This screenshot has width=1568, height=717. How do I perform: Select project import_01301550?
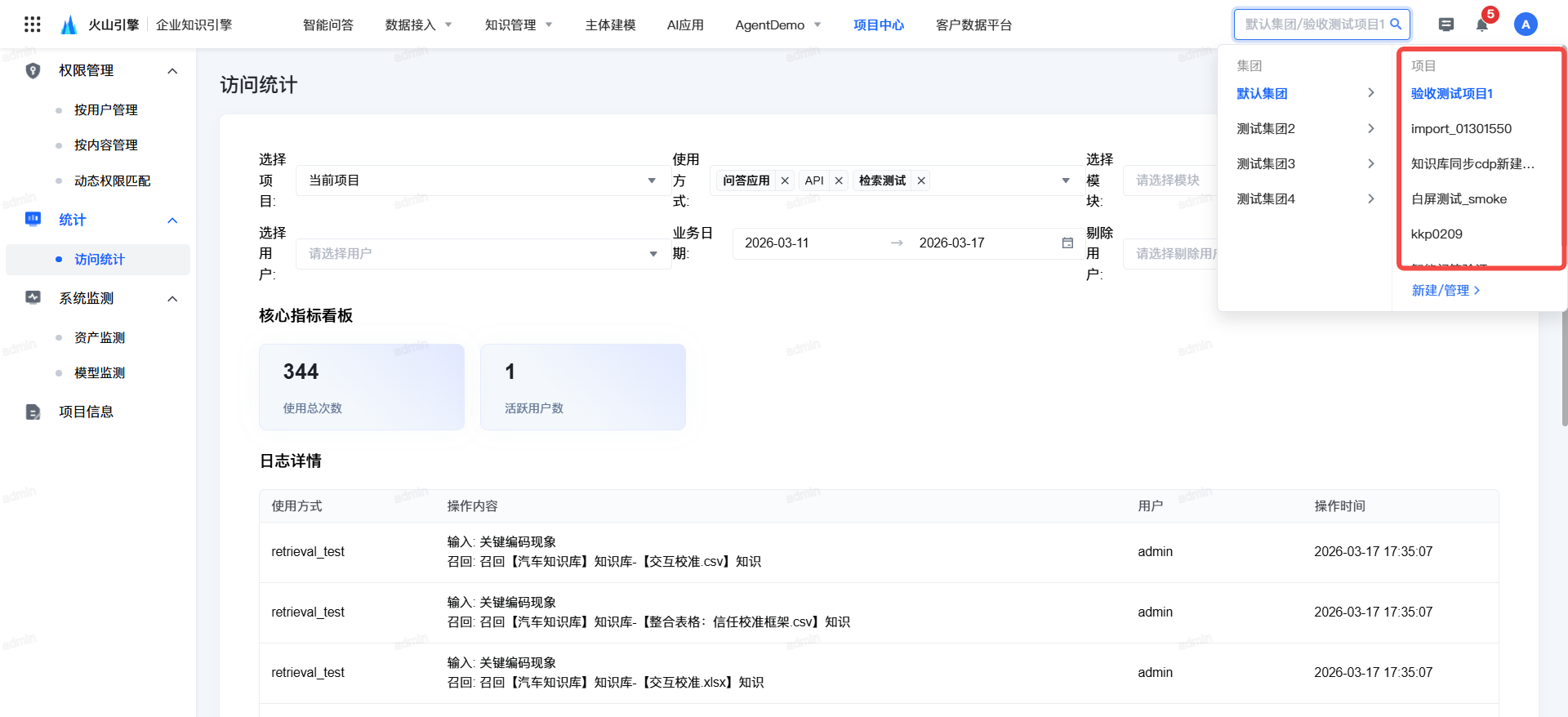coord(1461,129)
